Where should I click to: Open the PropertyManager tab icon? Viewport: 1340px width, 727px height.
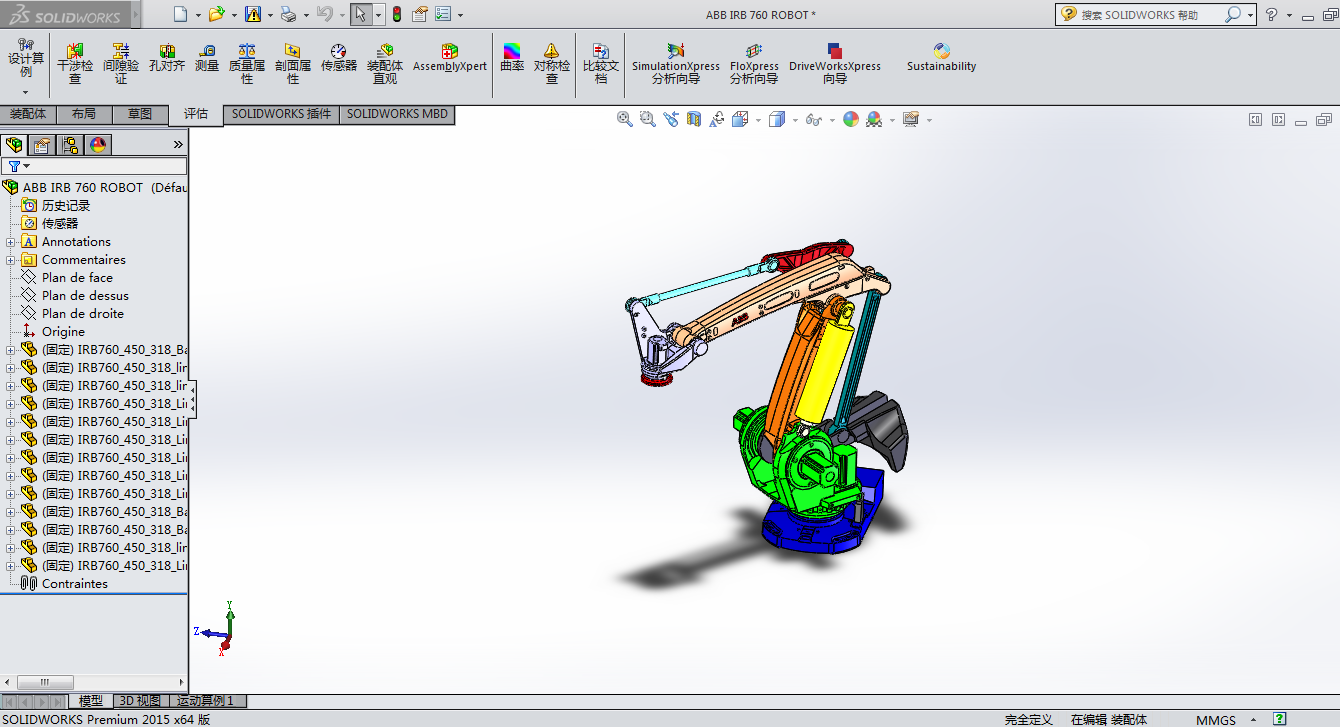pos(42,145)
